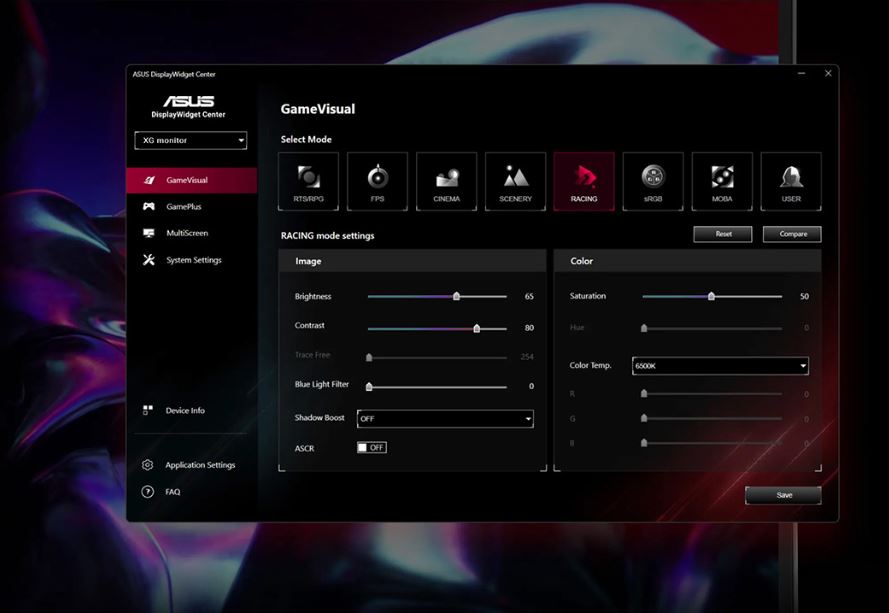This screenshot has height=613, width=889.
Task: Choose the CINEMA mode icon
Action: tap(446, 181)
